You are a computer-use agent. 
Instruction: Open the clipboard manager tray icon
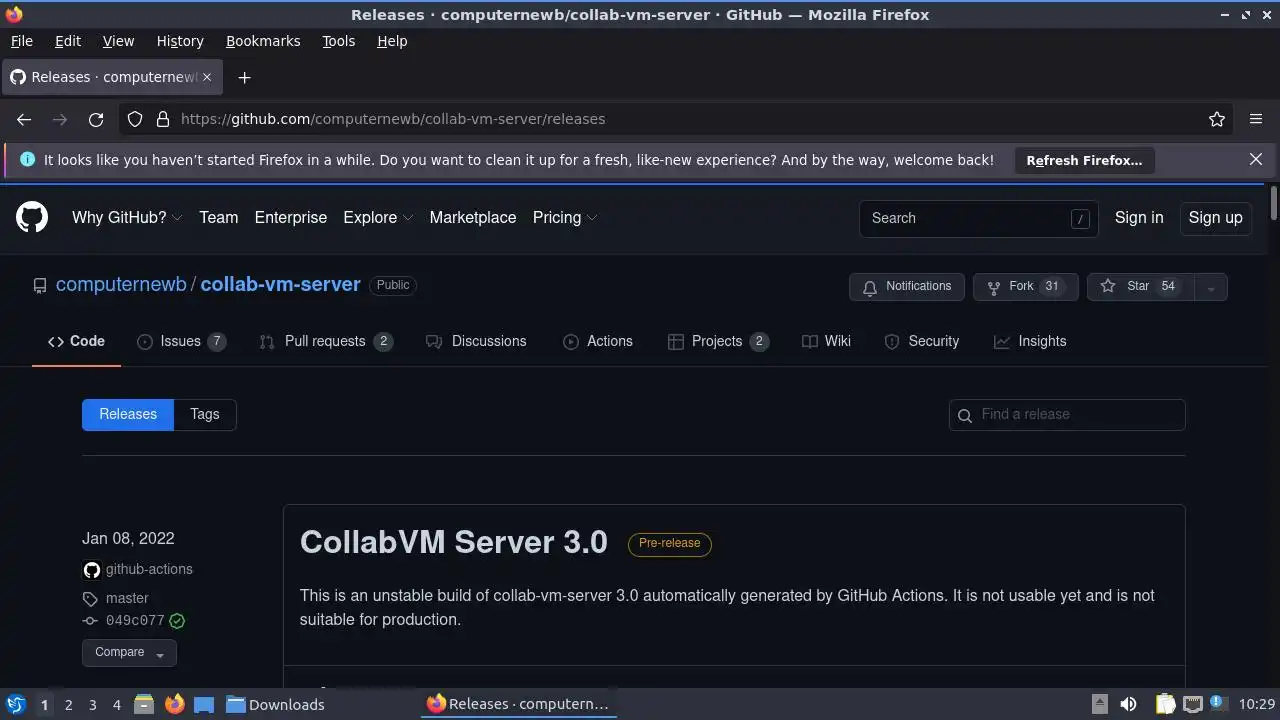click(1165, 704)
